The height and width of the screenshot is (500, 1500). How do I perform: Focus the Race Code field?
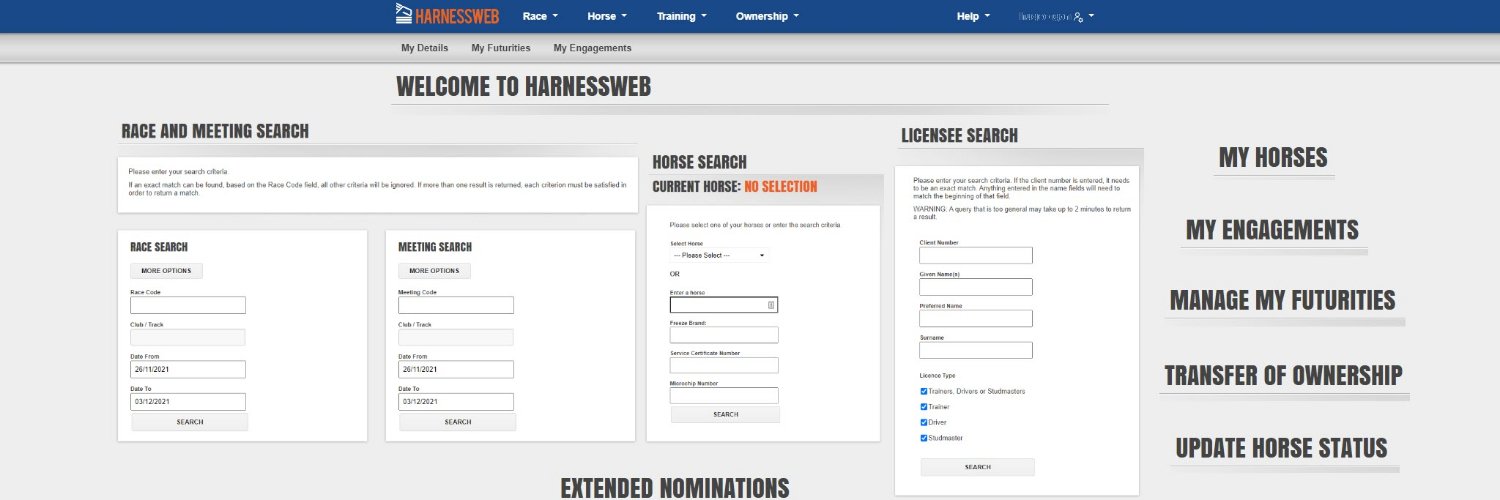[x=188, y=305]
